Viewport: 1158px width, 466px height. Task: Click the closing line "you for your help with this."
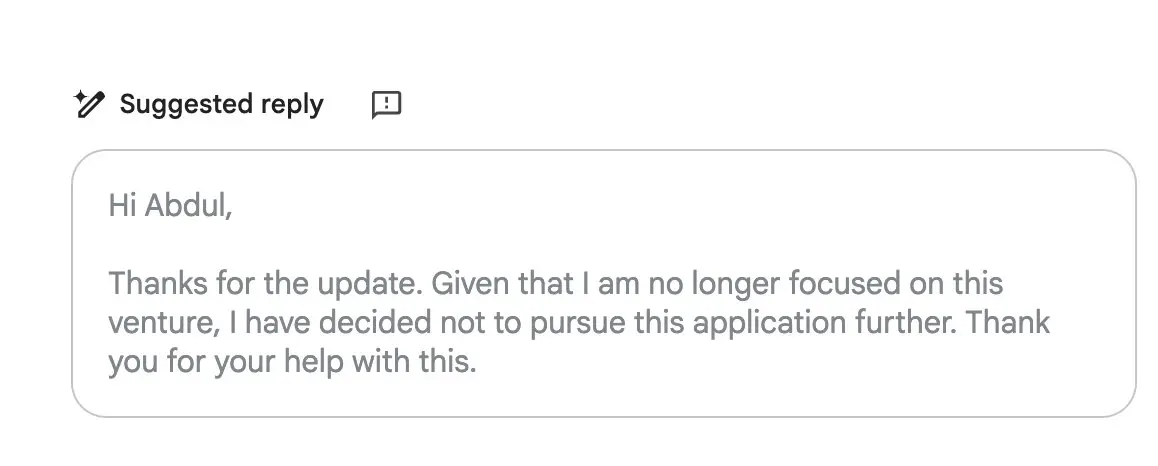pos(292,363)
